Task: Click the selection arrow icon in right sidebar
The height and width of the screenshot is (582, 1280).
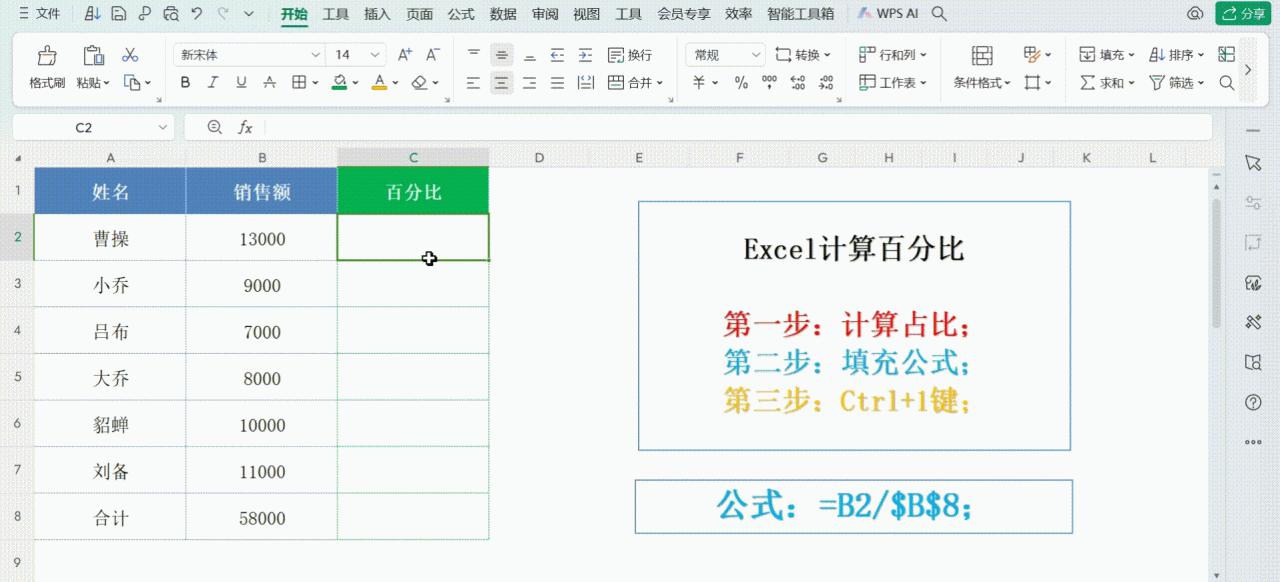Action: click(x=1253, y=163)
